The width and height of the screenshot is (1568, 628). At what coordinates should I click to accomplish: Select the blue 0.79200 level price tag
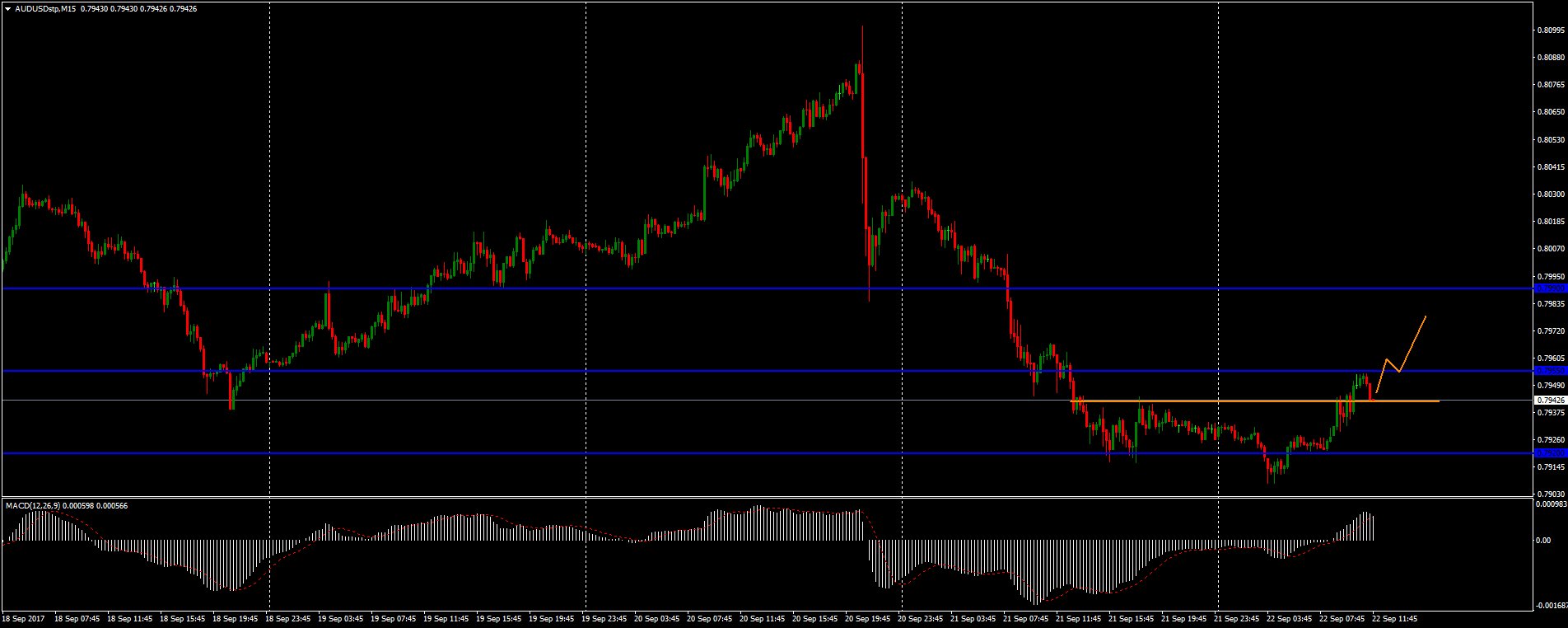(1550, 453)
